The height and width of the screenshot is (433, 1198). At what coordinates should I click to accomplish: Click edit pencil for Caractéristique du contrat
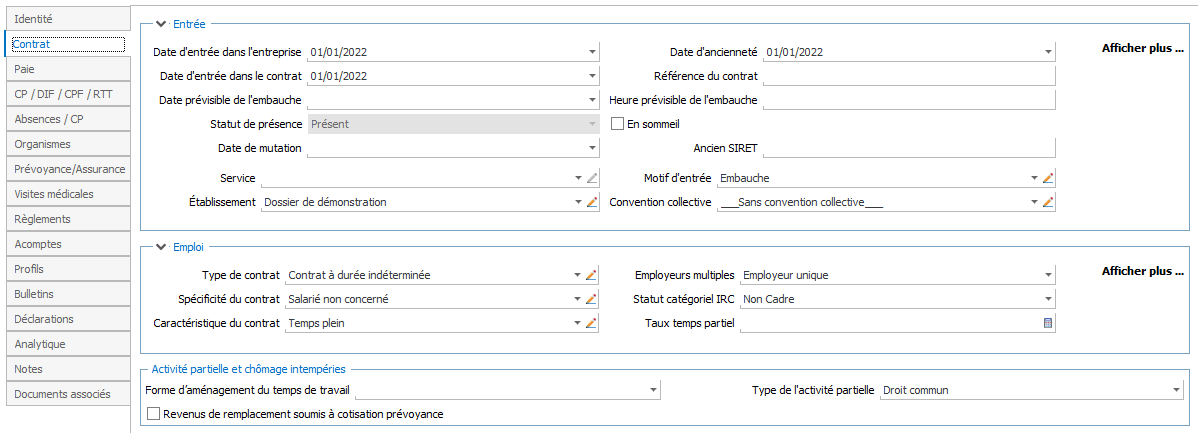[592, 323]
